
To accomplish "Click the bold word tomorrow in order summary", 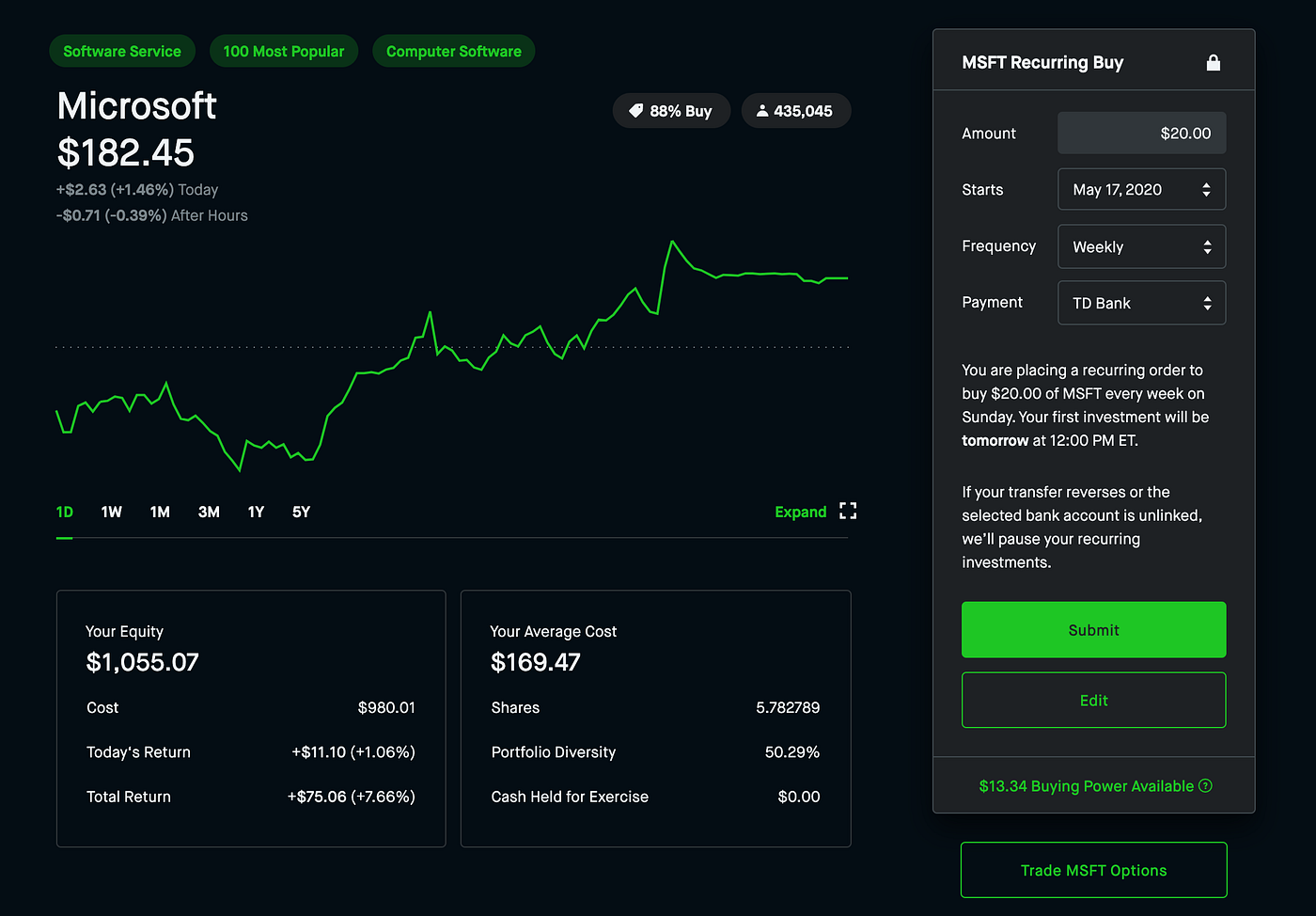I will [995, 440].
